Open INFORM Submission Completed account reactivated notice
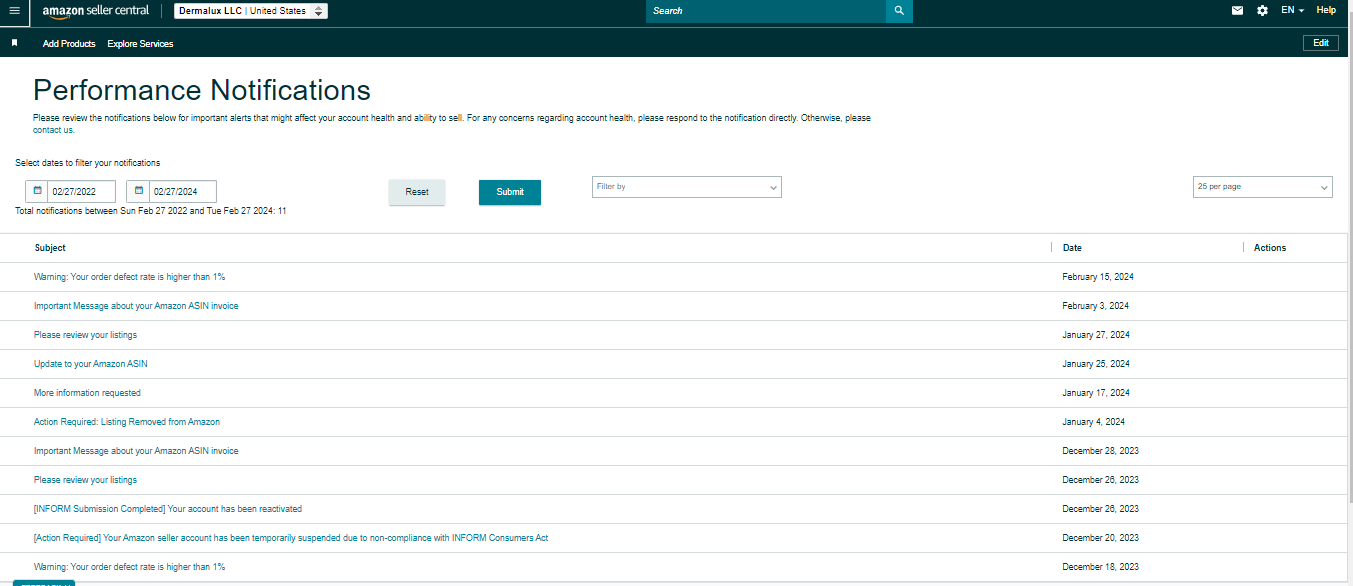Image resolution: width=1353 pixels, height=586 pixels. coord(168,509)
